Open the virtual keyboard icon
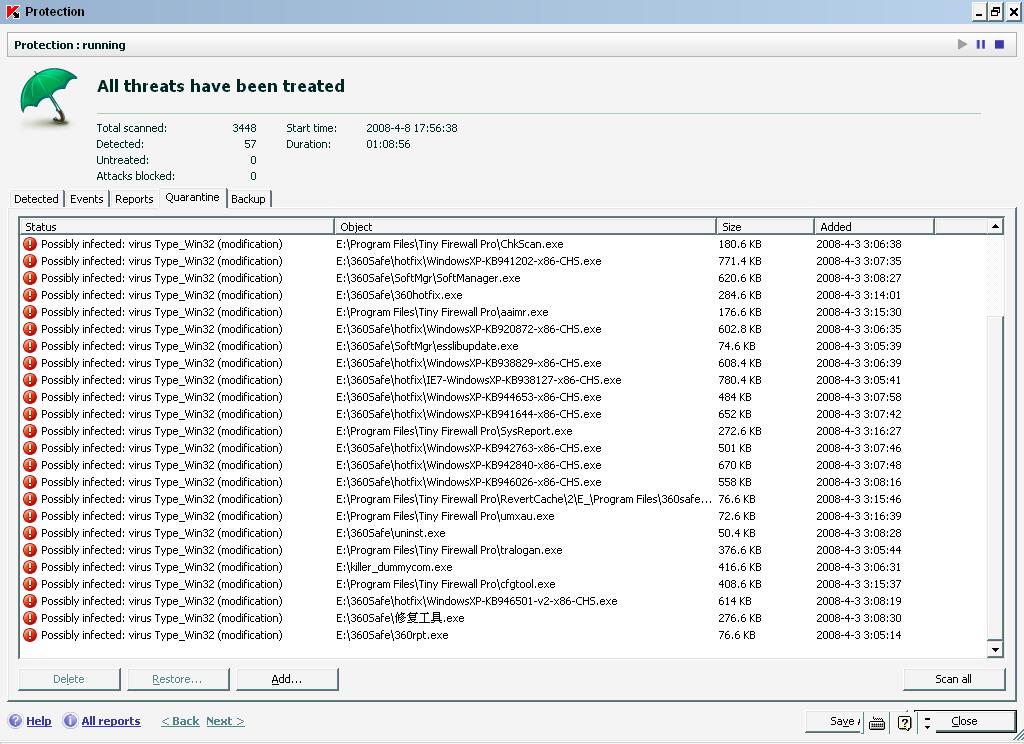The height and width of the screenshot is (744, 1024). (x=877, y=722)
